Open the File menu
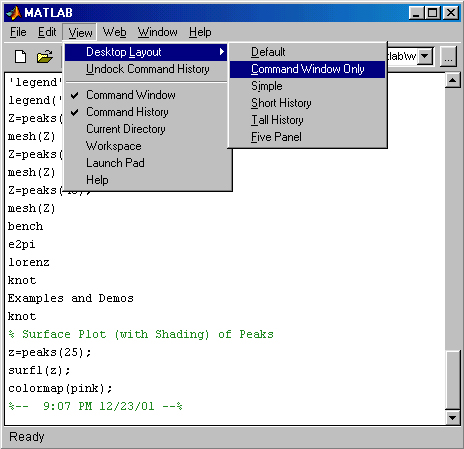The width and height of the screenshot is (464, 449). 18,32
